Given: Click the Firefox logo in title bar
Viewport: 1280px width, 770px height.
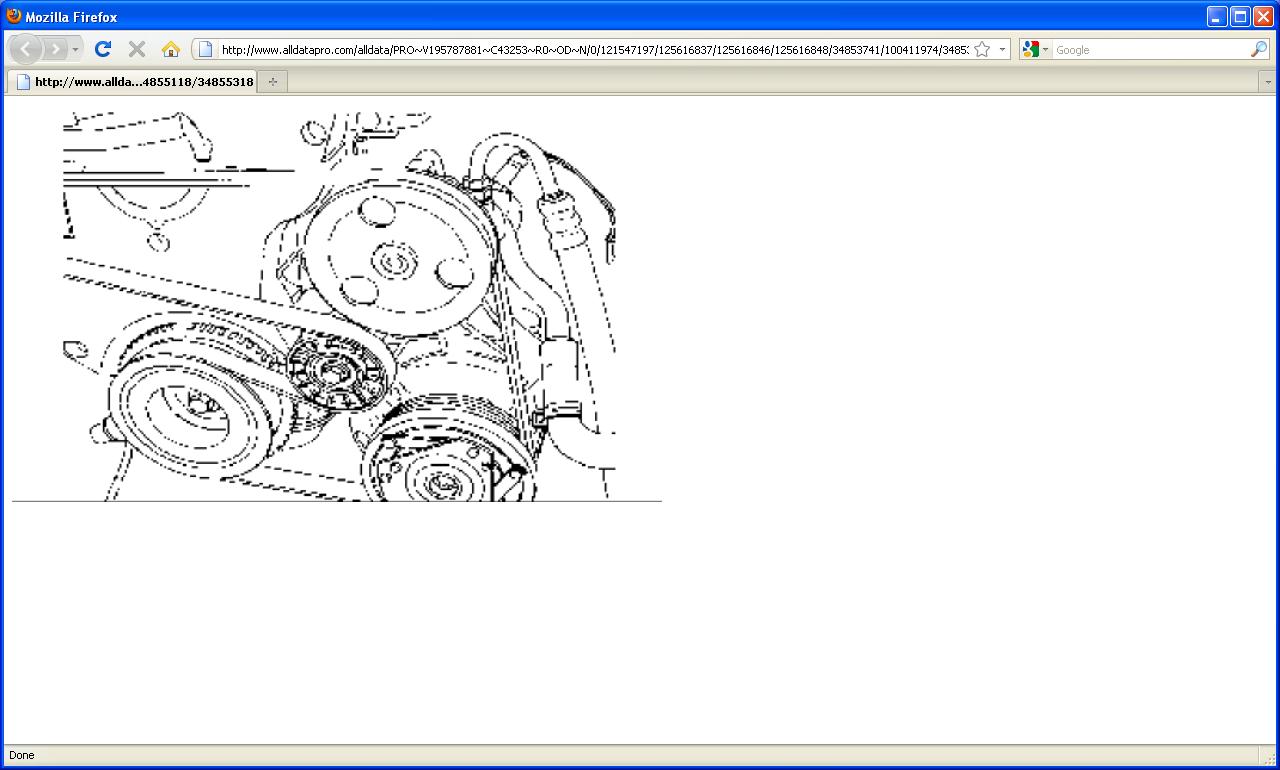Looking at the screenshot, I should pyautogui.click(x=14, y=16).
